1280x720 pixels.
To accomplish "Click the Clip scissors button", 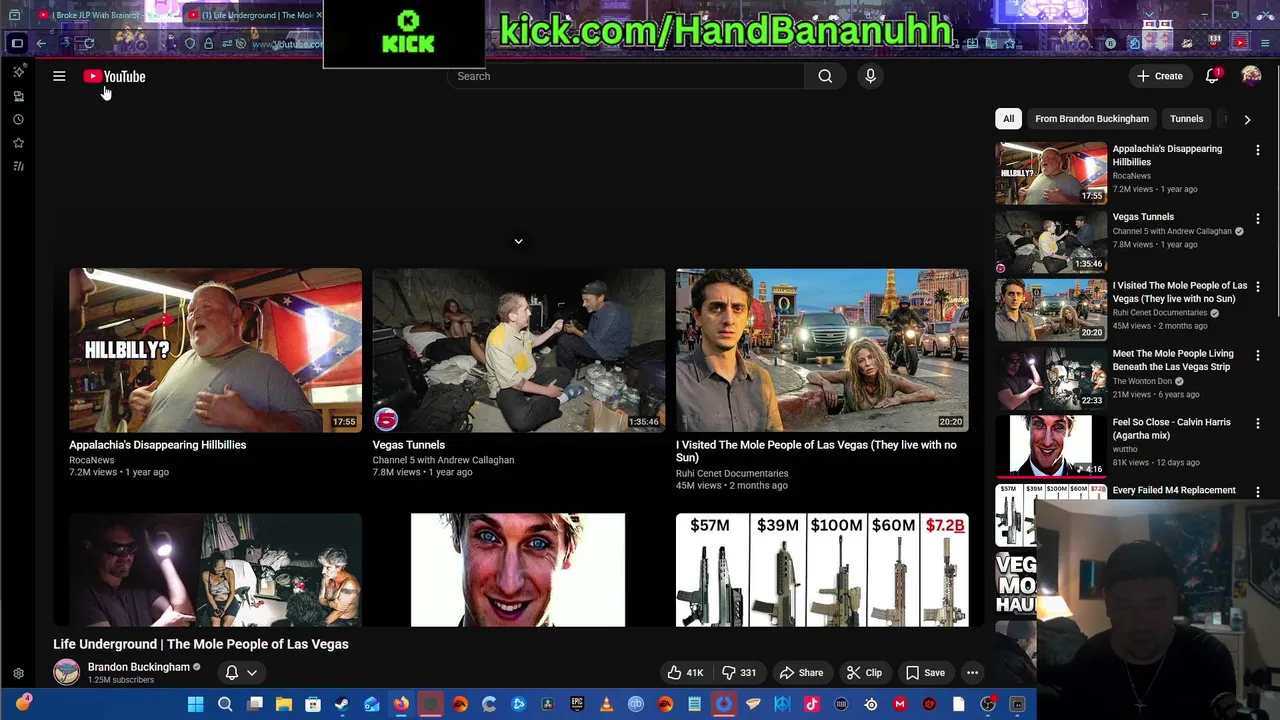I will click(x=864, y=673).
